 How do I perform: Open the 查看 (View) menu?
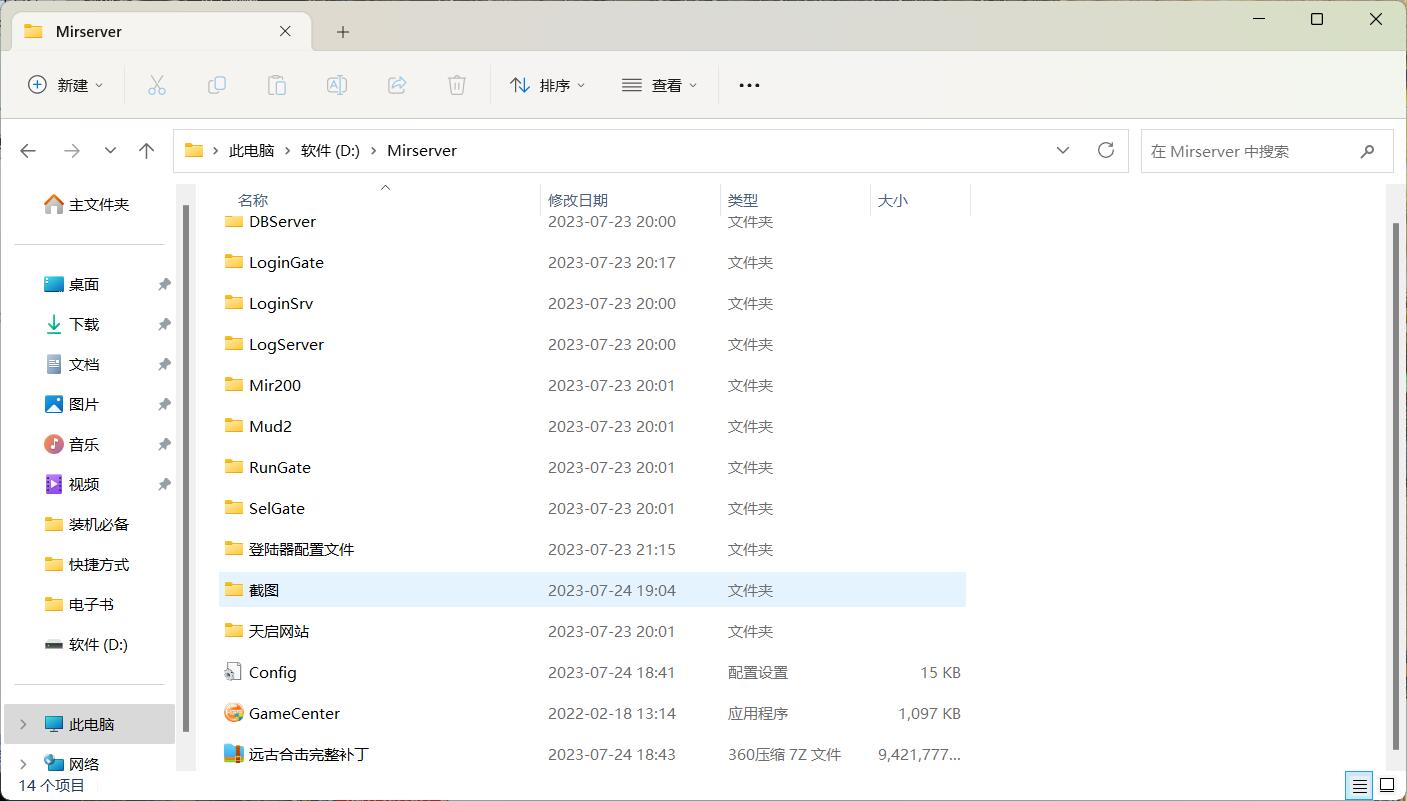(x=659, y=86)
